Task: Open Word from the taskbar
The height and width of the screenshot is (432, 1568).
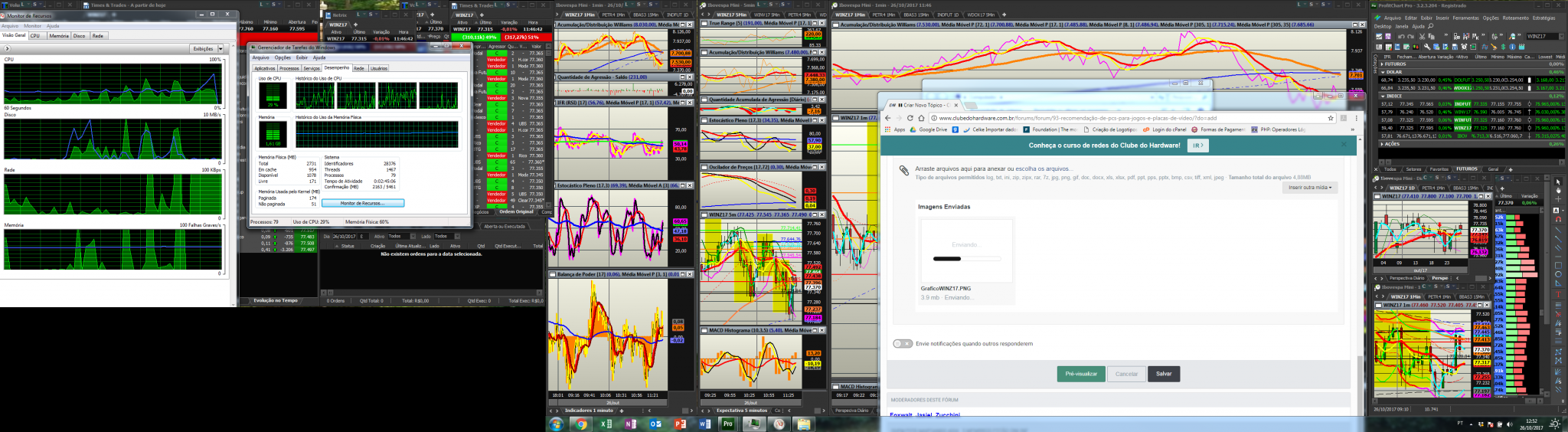Action: 704,424
